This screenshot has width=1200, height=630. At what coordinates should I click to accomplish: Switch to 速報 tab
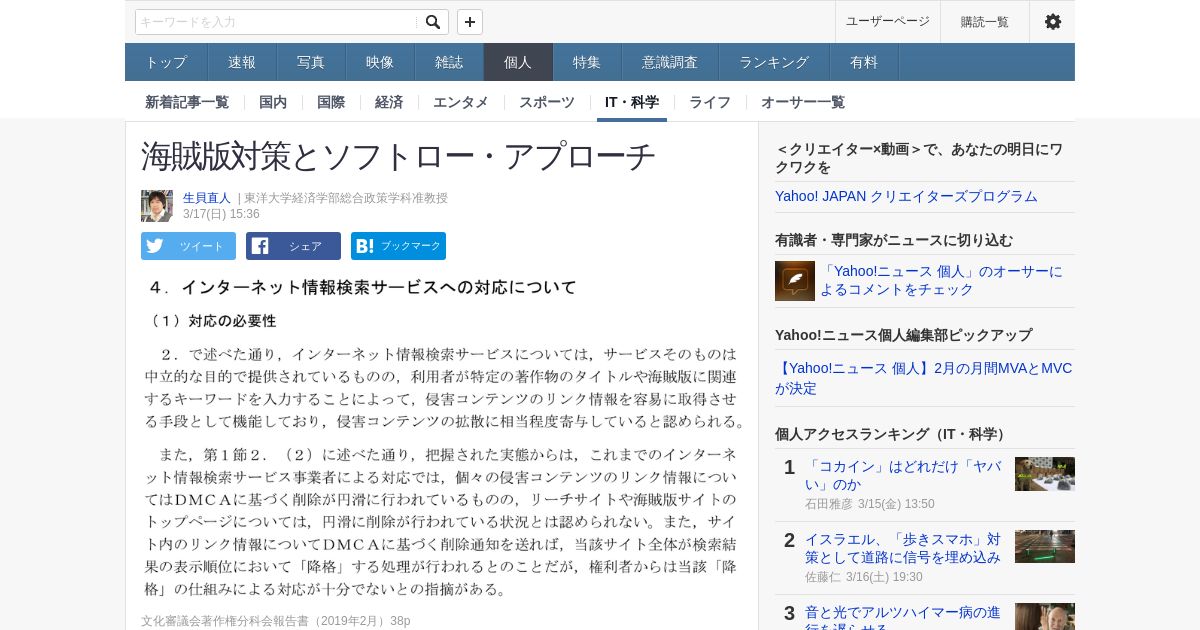click(x=242, y=62)
